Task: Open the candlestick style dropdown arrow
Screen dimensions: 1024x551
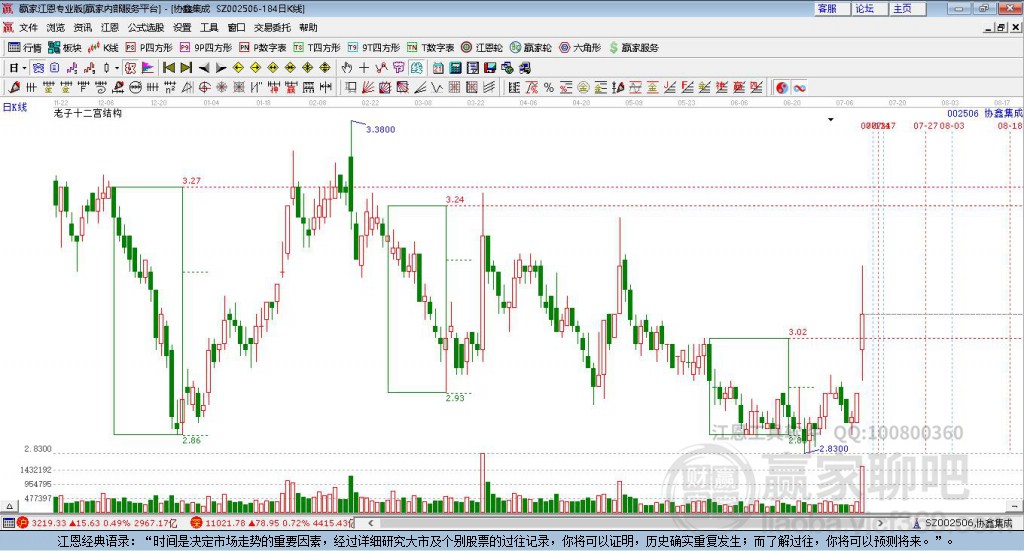Action: tap(117, 68)
